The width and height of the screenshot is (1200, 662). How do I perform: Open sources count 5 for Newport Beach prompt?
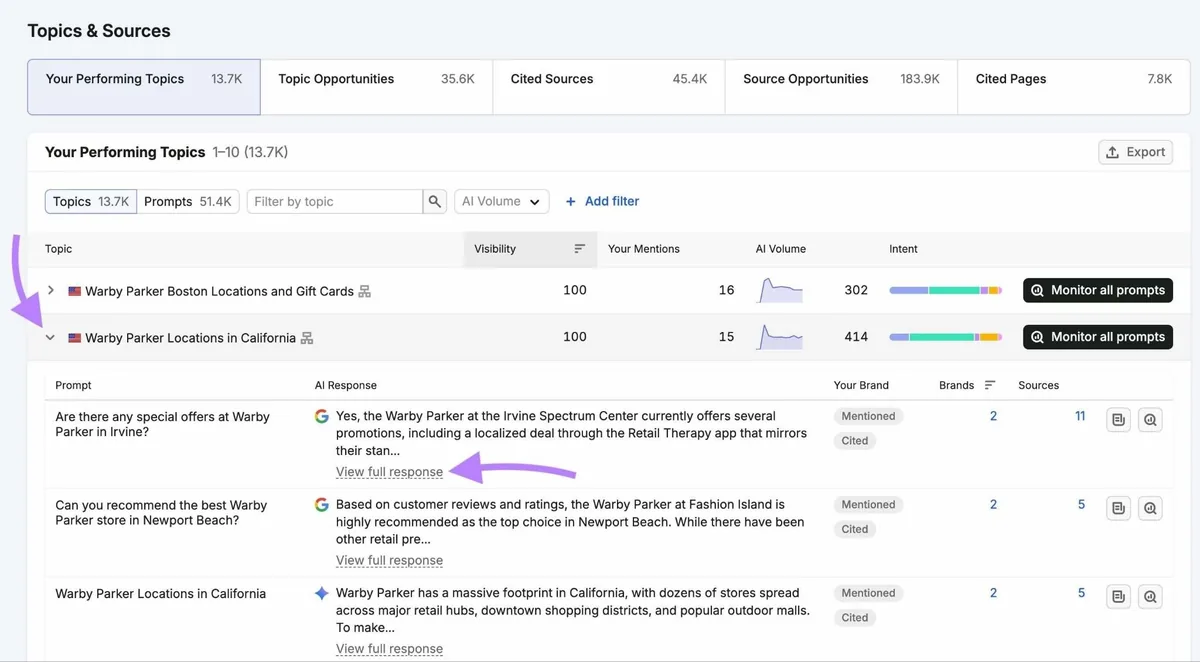1081,505
